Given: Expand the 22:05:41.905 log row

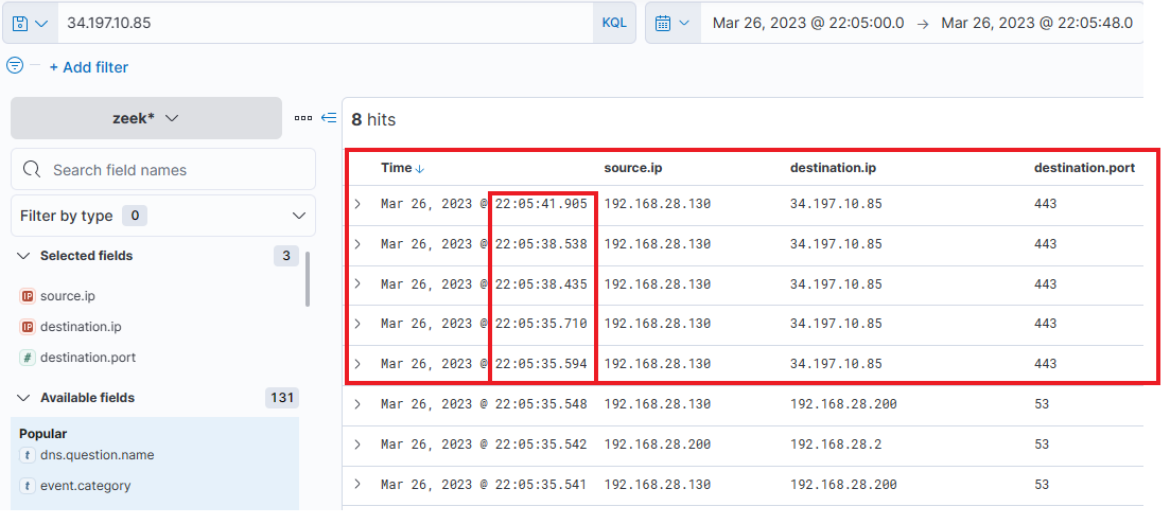Looking at the screenshot, I should coord(358,204).
